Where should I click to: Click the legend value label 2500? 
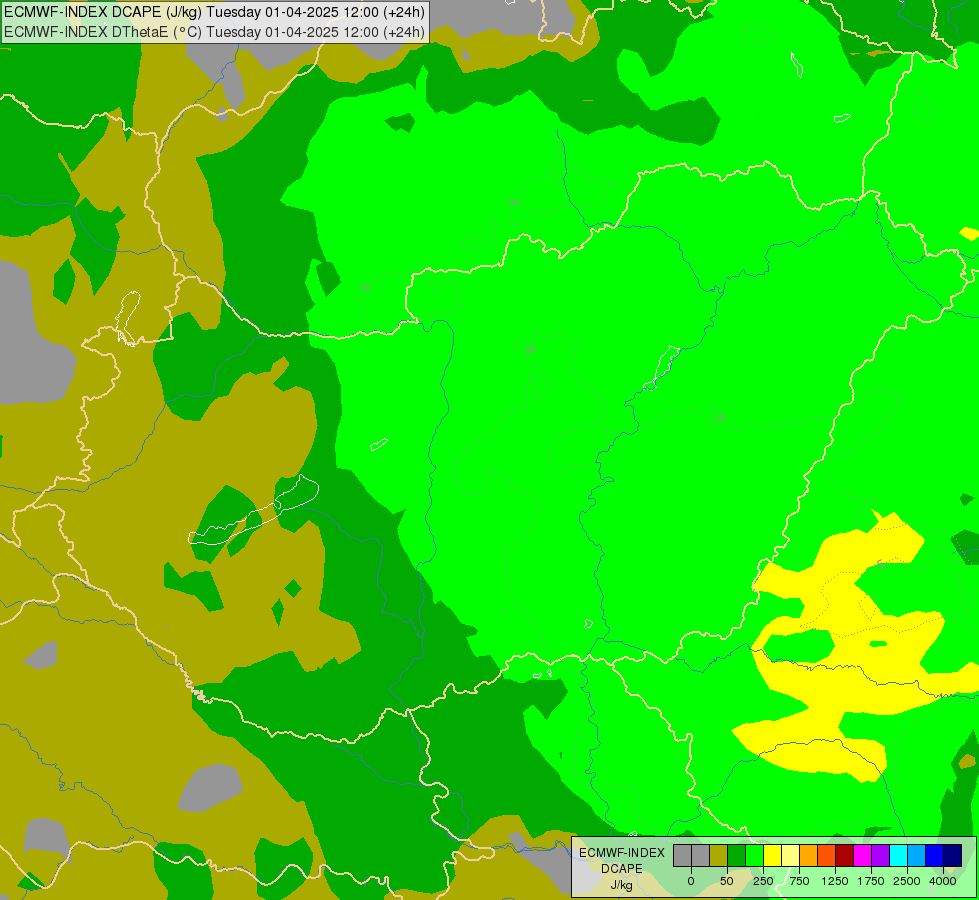coord(907,881)
